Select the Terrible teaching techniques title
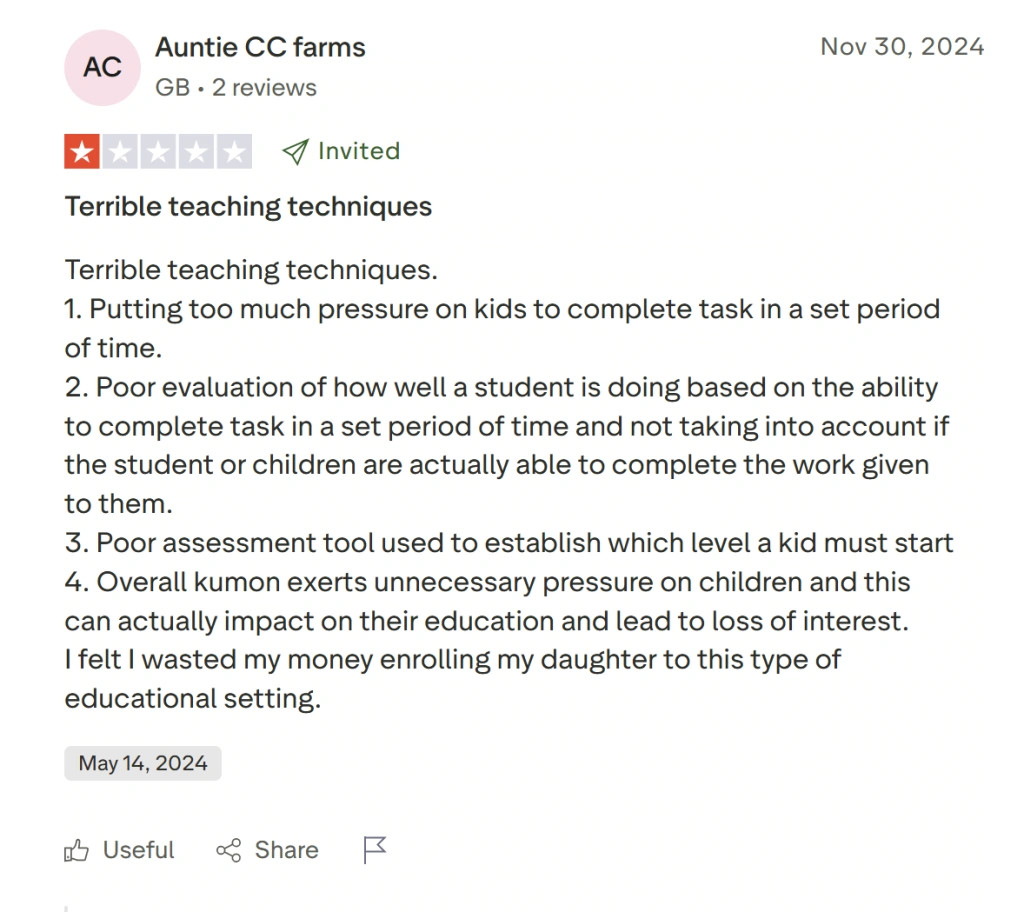 point(248,206)
